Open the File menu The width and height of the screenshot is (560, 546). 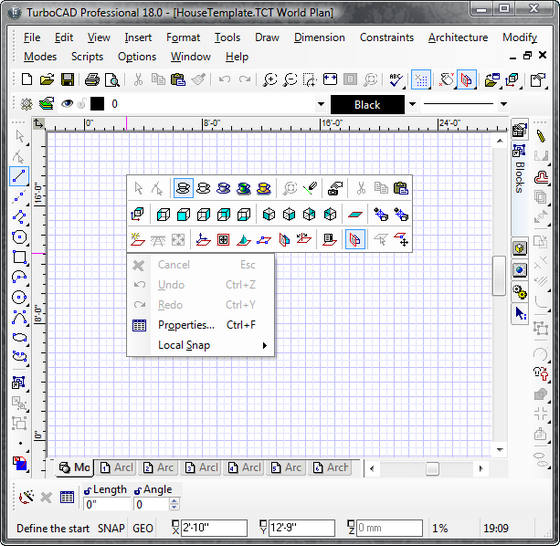click(32, 37)
